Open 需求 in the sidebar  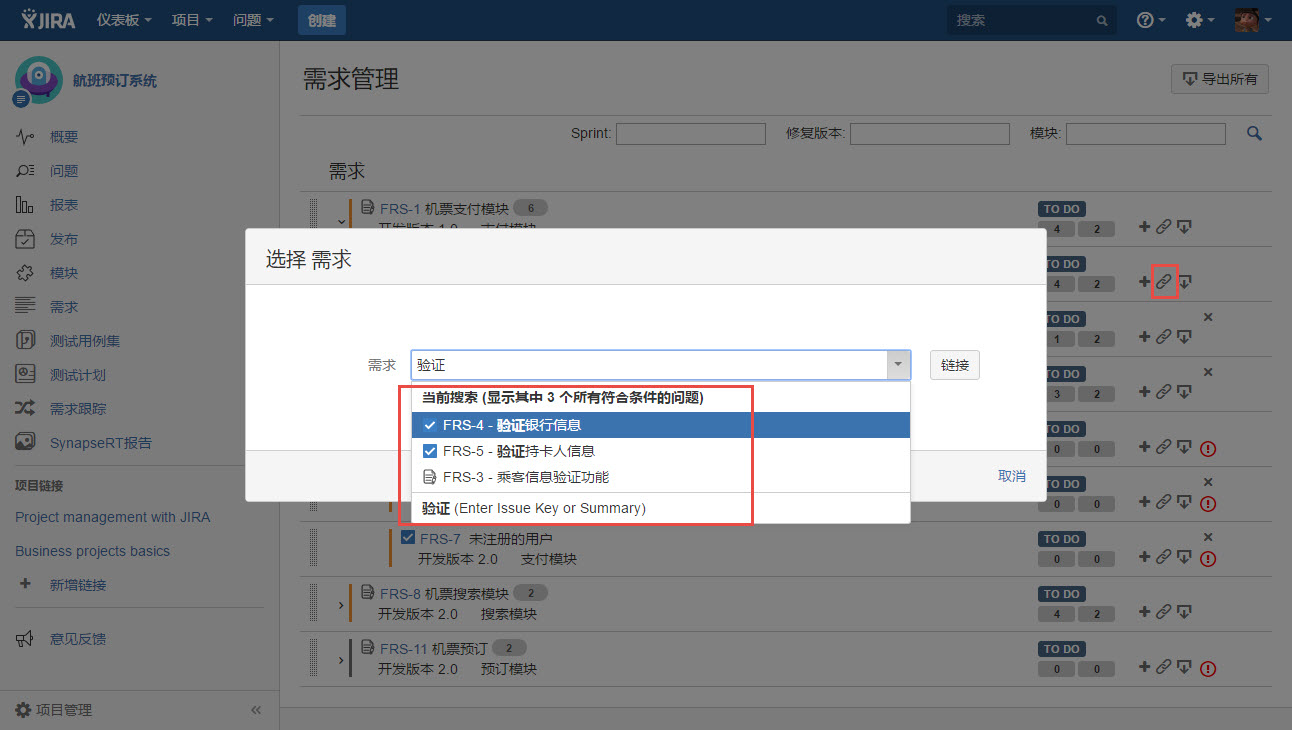[x=64, y=307]
